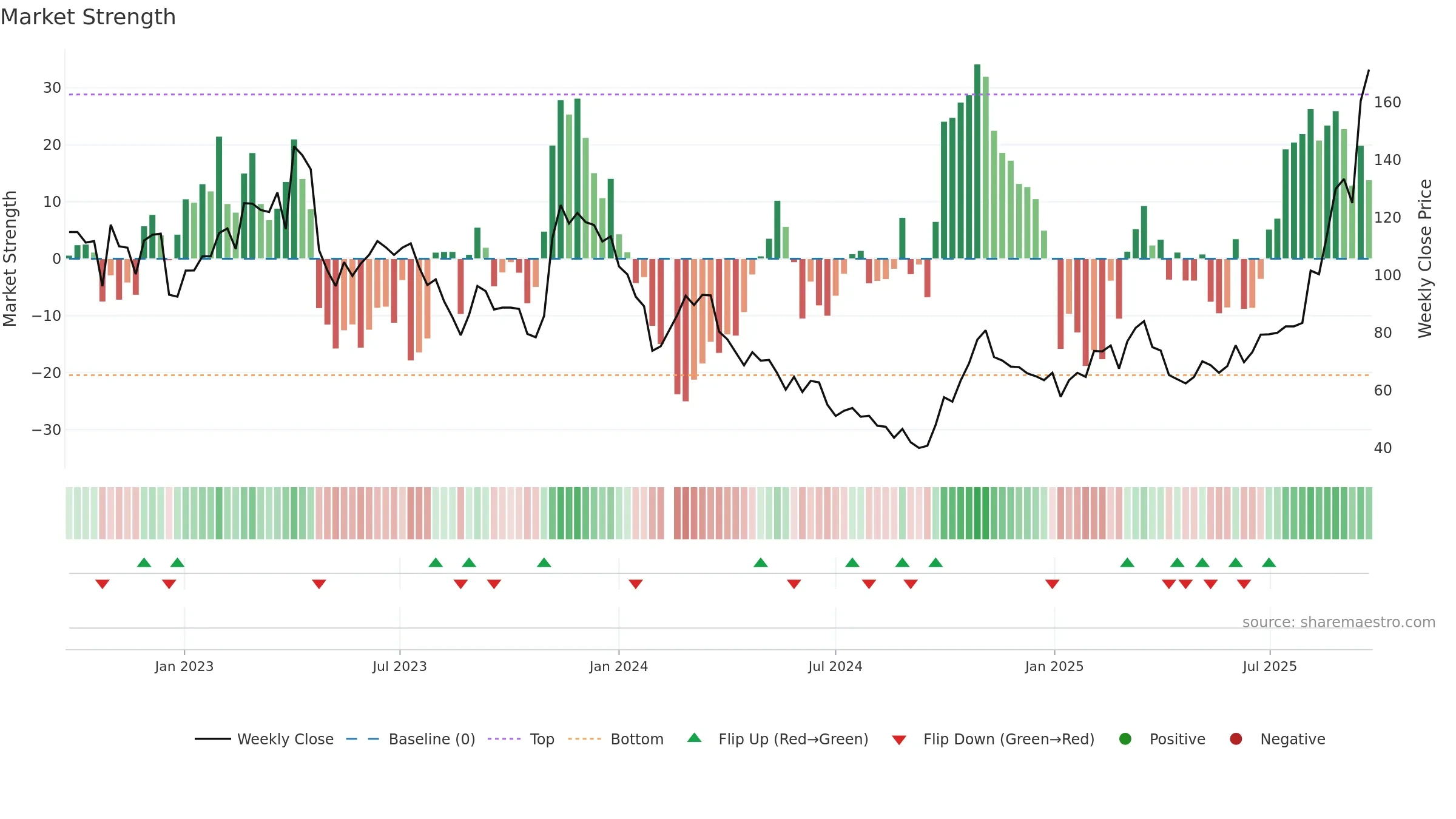Click the Jan 2024 x-axis label
This screenshot has width=1456, height=819.
pos(618,667)
